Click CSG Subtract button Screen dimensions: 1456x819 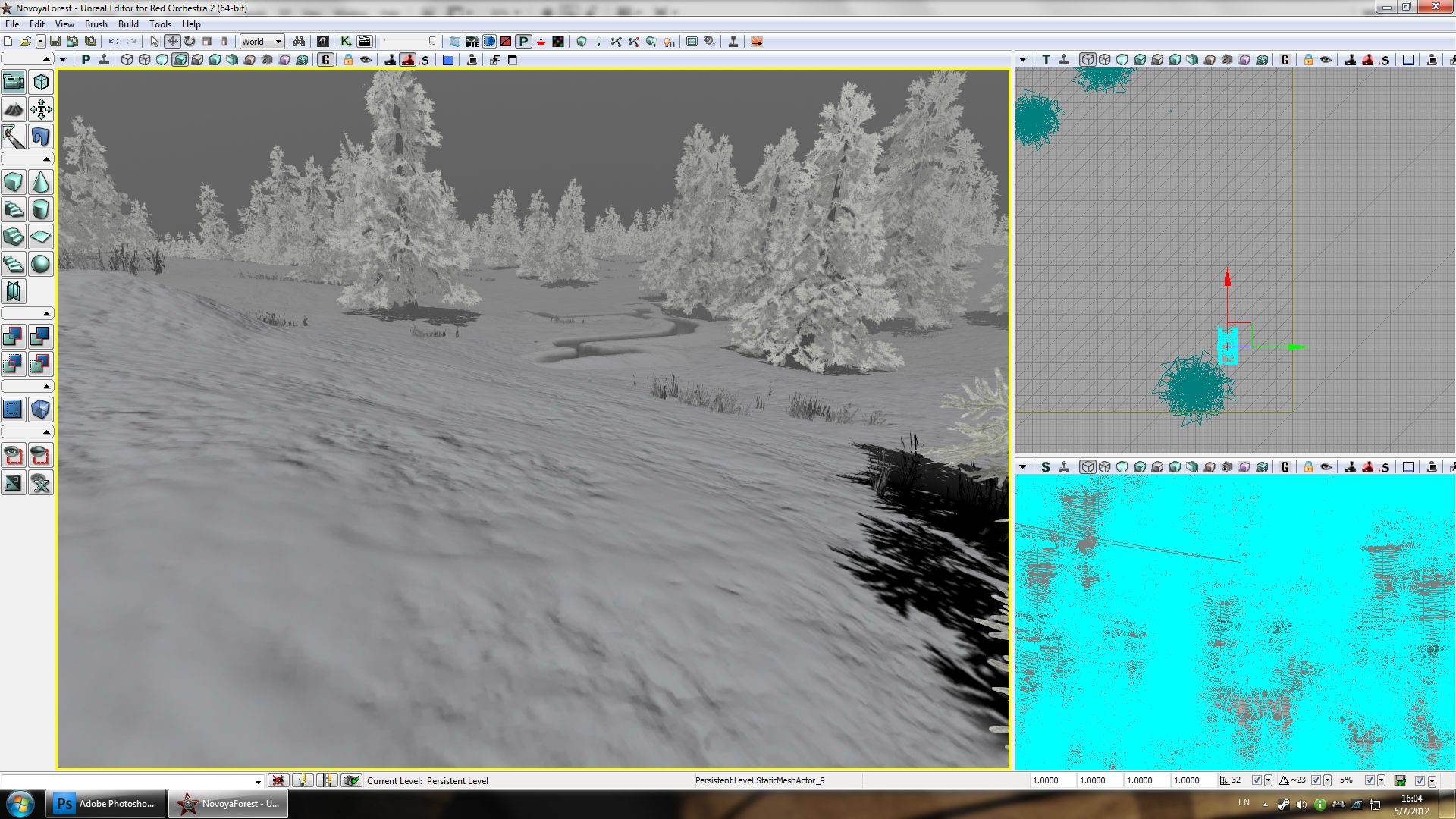[41, 337]
